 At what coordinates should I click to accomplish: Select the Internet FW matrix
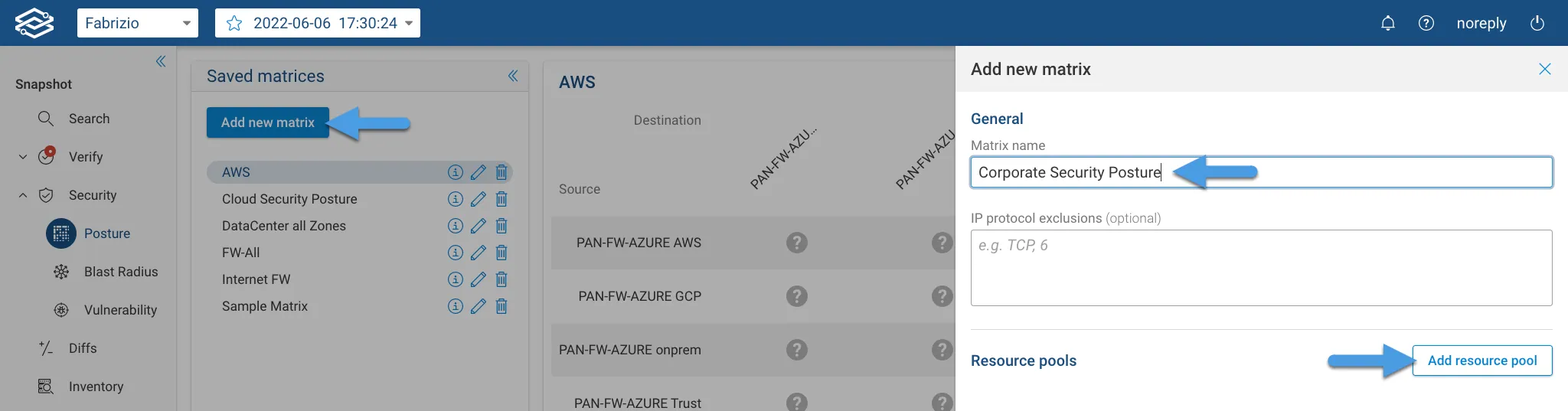(256, 279)
